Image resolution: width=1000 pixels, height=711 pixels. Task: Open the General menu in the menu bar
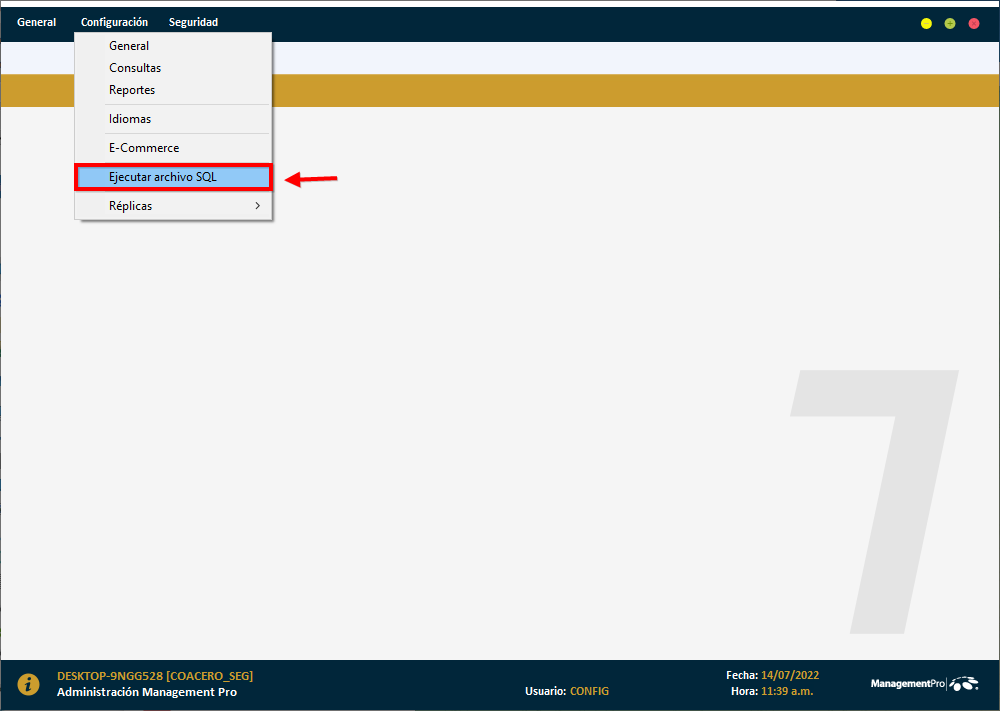pos(36,21)
